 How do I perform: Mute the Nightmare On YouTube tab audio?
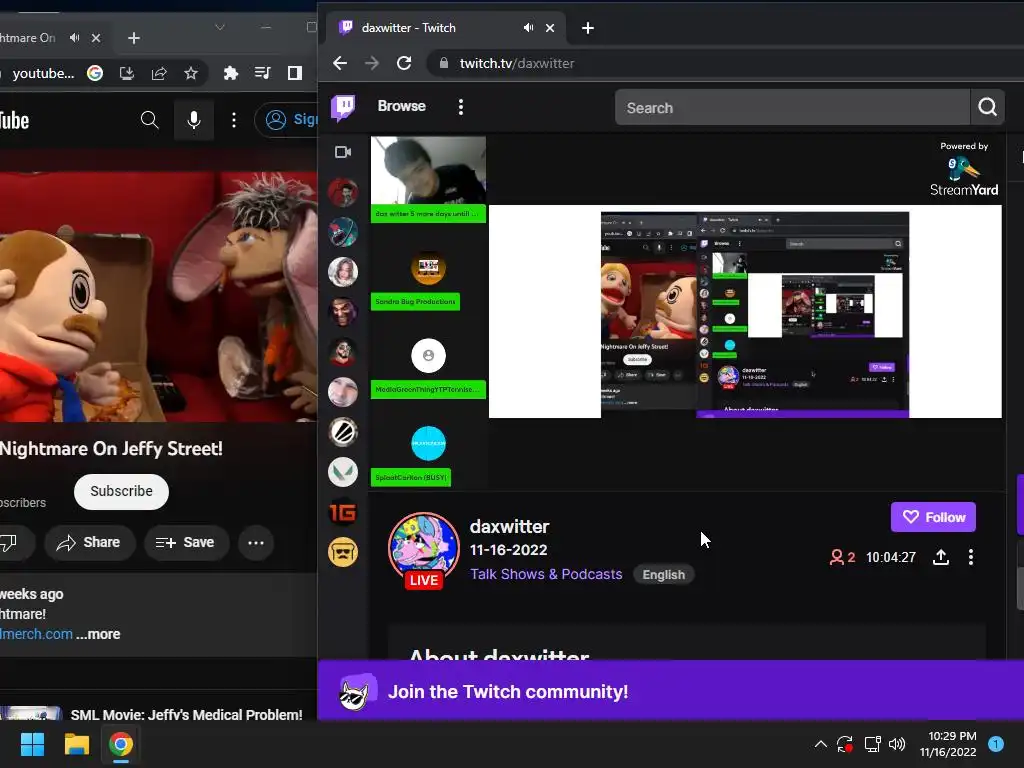[x=74, y=38]
